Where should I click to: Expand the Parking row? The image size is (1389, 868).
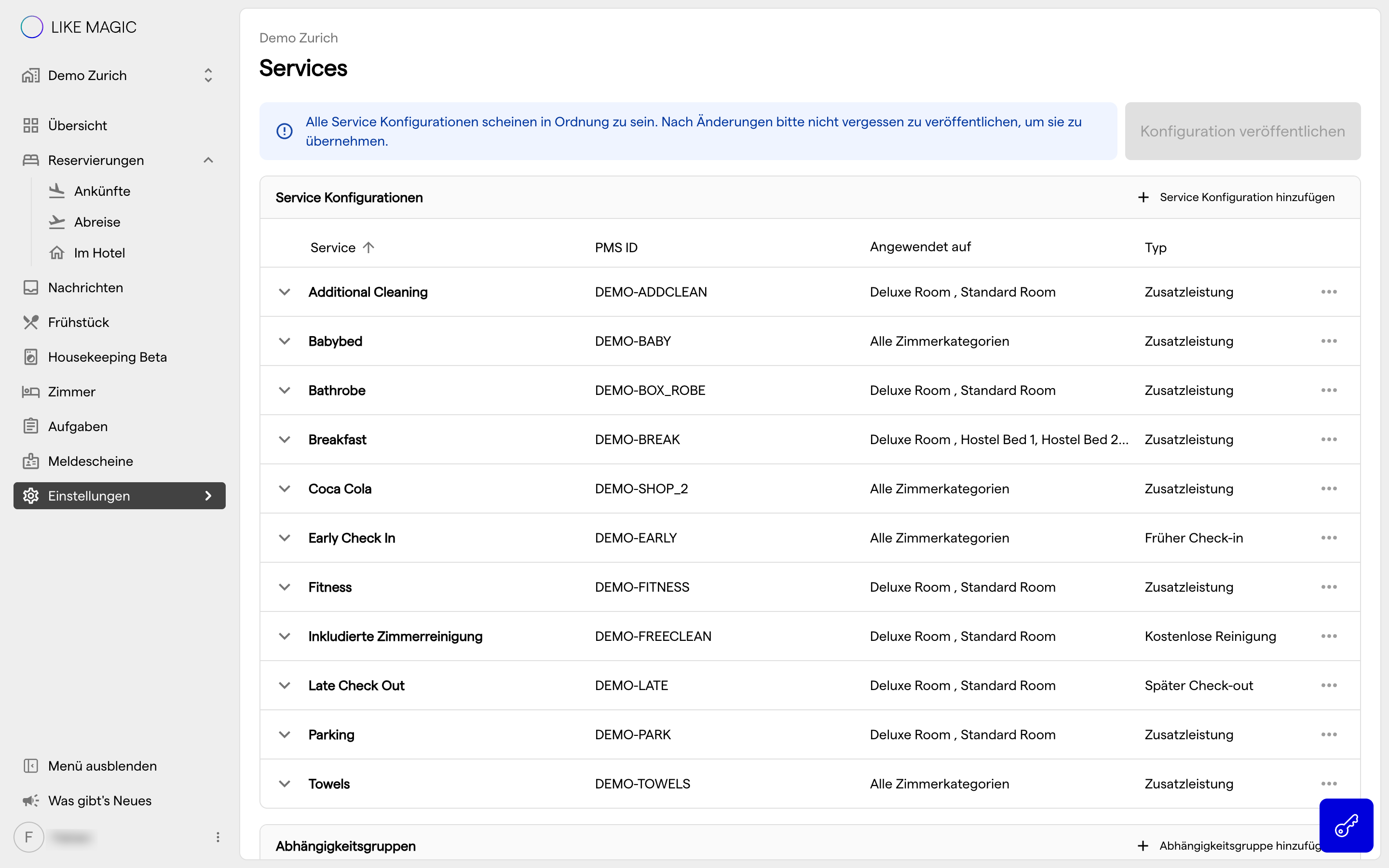(284, 734)
